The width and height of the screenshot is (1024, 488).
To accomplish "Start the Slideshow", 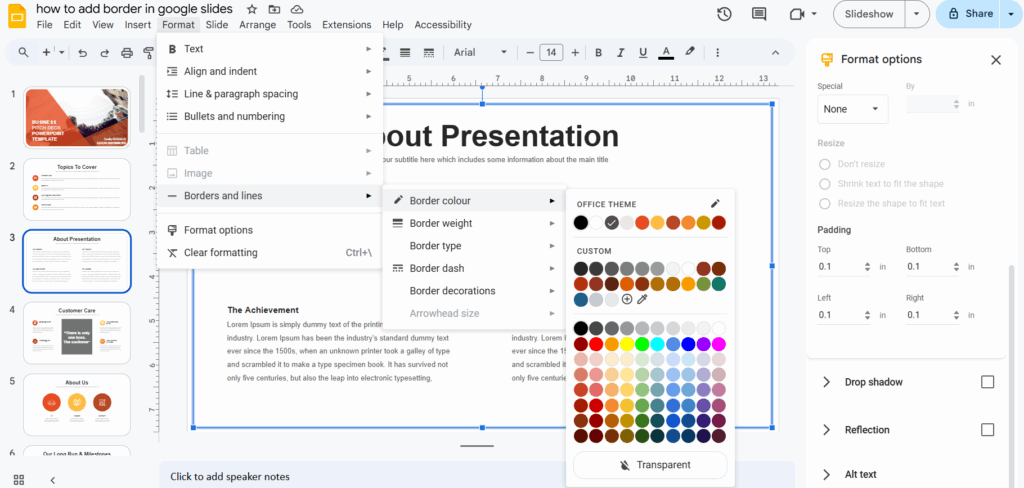I will (x=869, y=14).
